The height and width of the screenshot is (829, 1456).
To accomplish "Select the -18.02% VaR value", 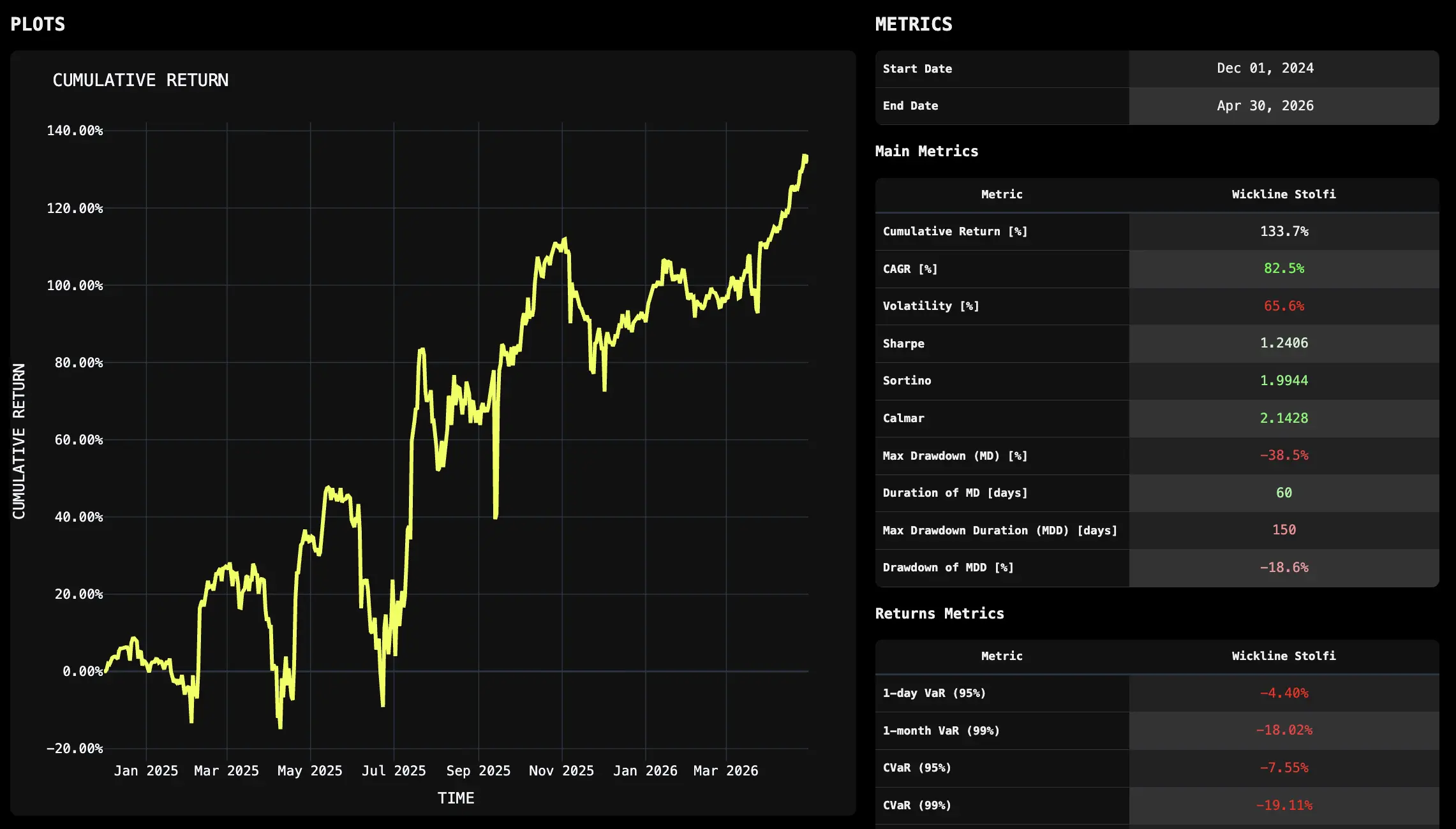I will (1284, 730).
